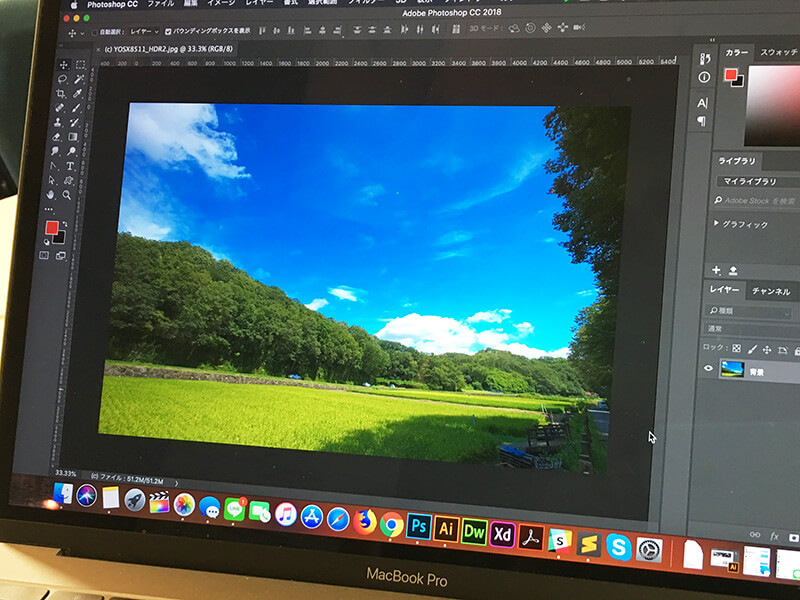Screen dimensions: 800x600
Task: Open the History panel icon
Action: tap(705, 59)
